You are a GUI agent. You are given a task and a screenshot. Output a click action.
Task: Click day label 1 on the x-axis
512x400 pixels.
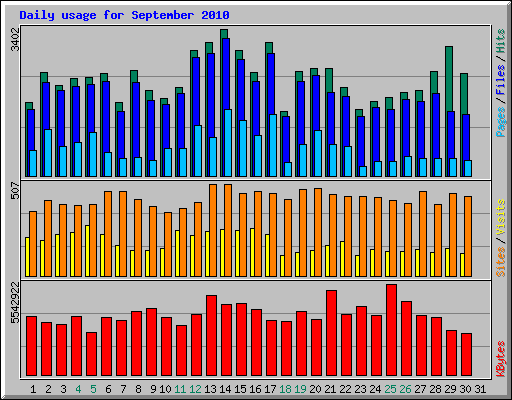tap(33, 389)
